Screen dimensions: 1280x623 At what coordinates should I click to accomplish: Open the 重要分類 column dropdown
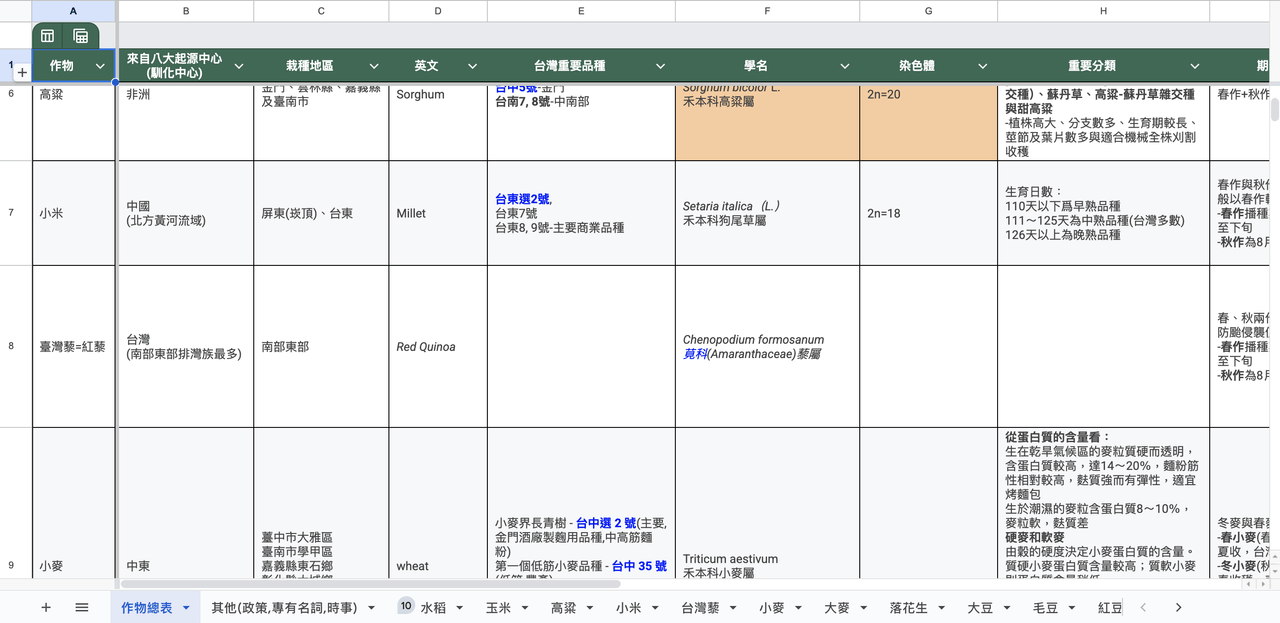pos(1194,66)
